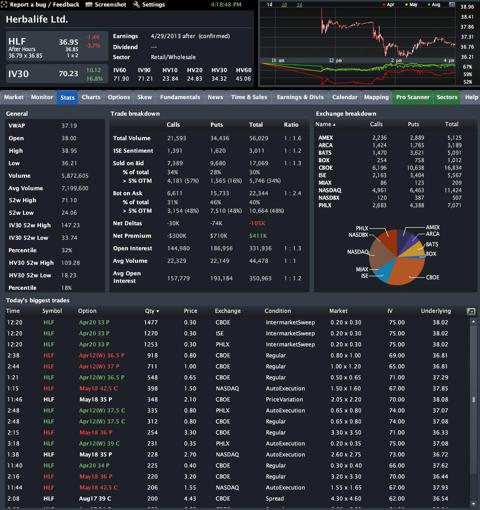
Task: Sort trades by Time column header
Action: pyautogui.click(x=13, y=311)
